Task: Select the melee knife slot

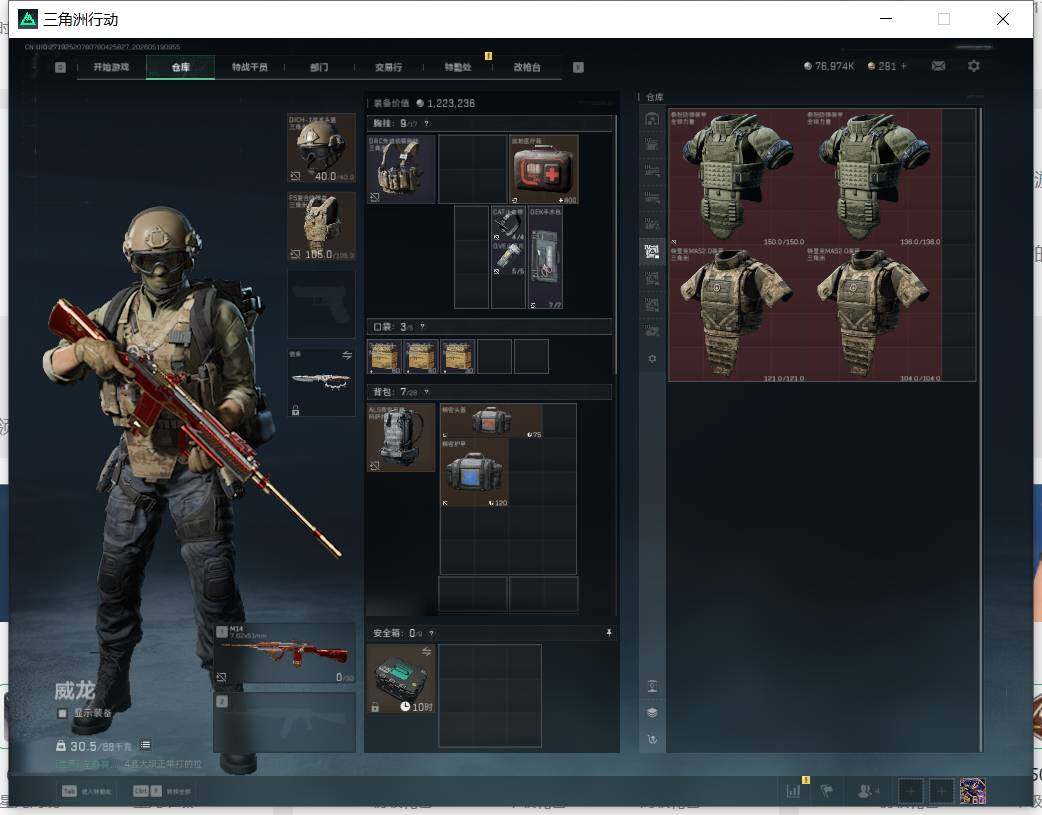Action: pyautogui.click(x=322, y=382)
